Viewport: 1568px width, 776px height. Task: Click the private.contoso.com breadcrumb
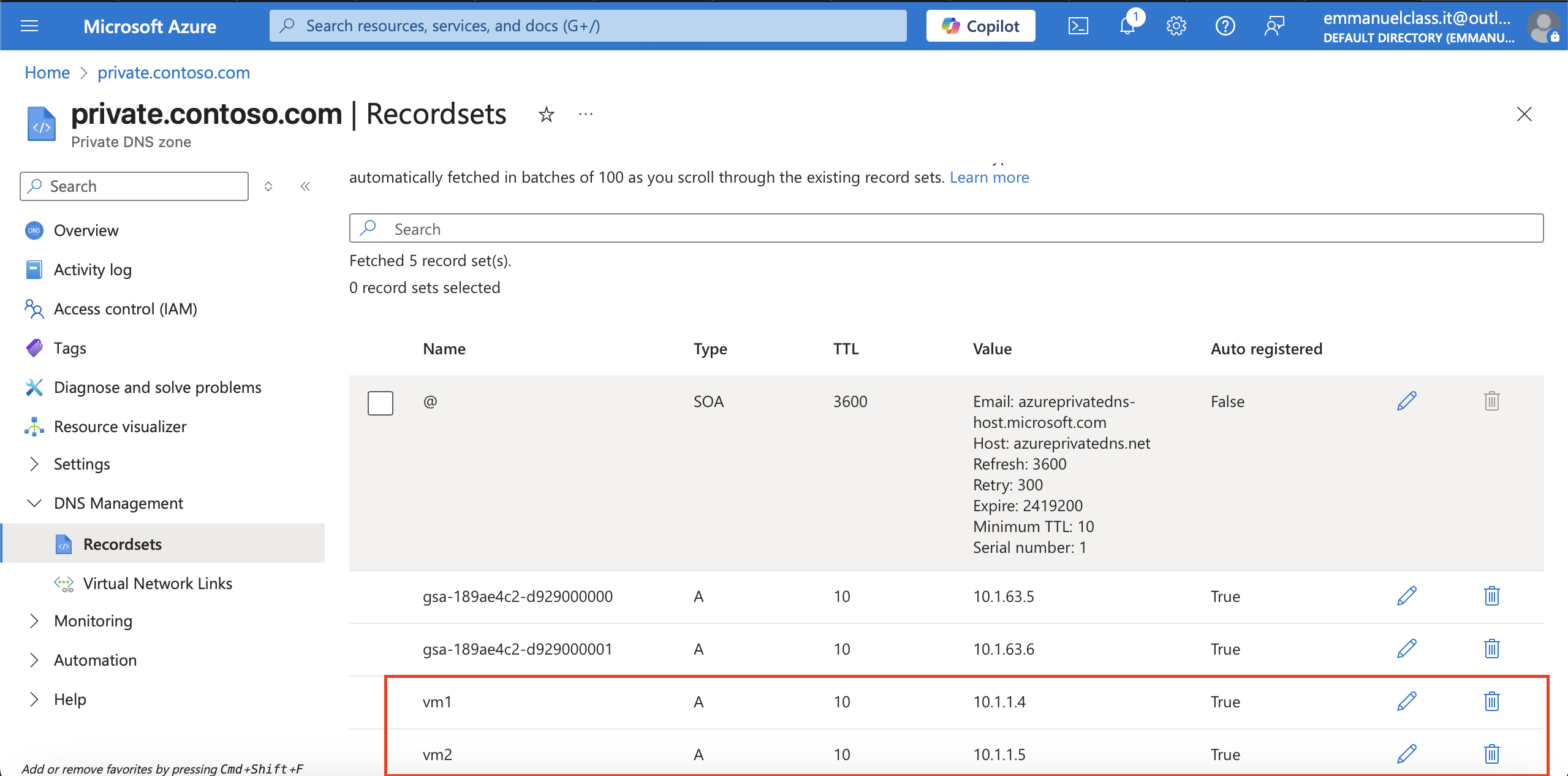tap(173, 72)
